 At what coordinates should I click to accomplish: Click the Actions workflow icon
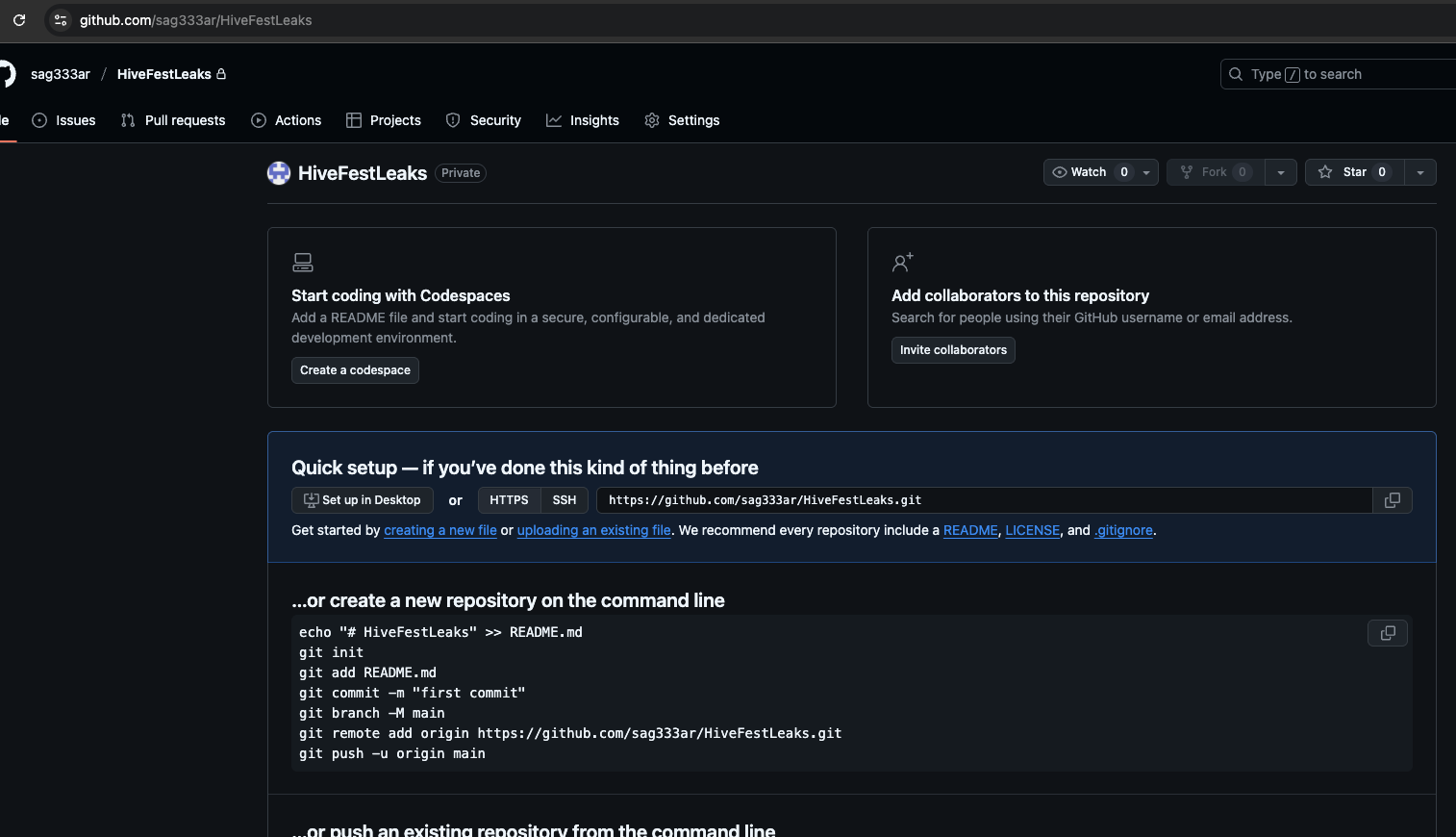coord(257,120)
